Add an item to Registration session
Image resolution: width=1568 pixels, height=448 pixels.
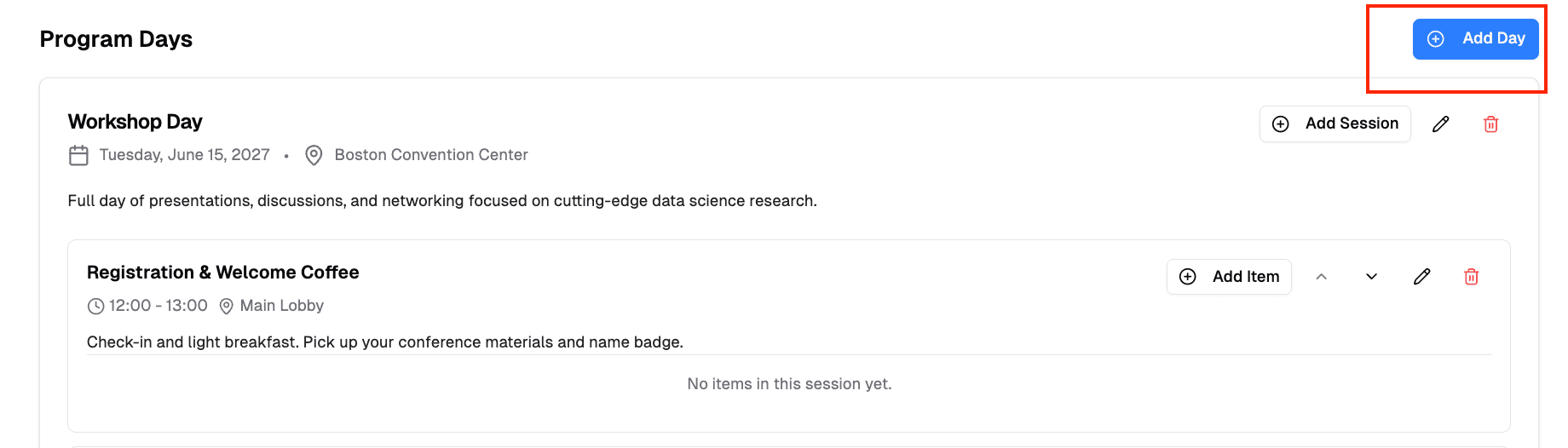(x=1229, y=277)
